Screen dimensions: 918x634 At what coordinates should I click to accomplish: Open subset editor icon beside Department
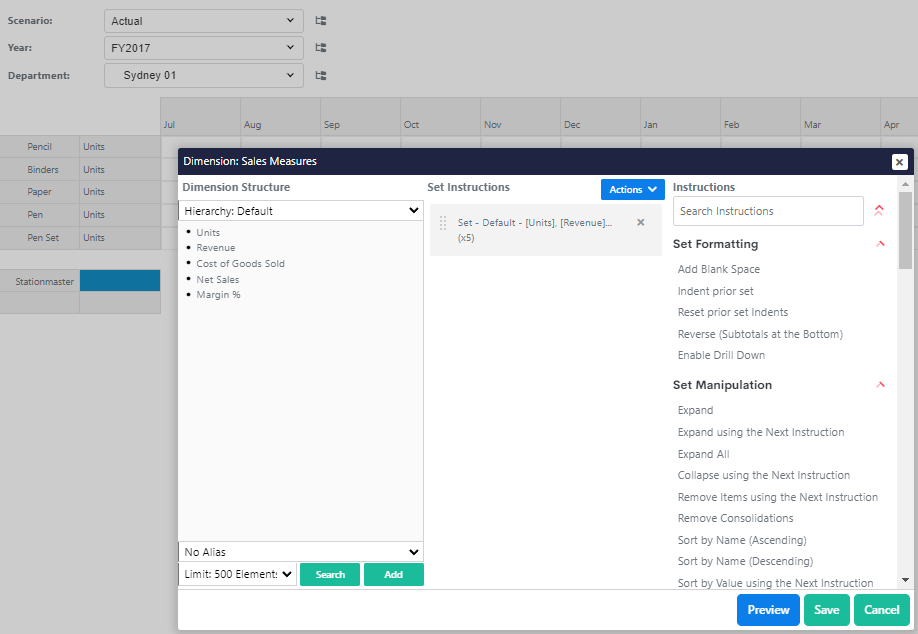coord(321,75)
